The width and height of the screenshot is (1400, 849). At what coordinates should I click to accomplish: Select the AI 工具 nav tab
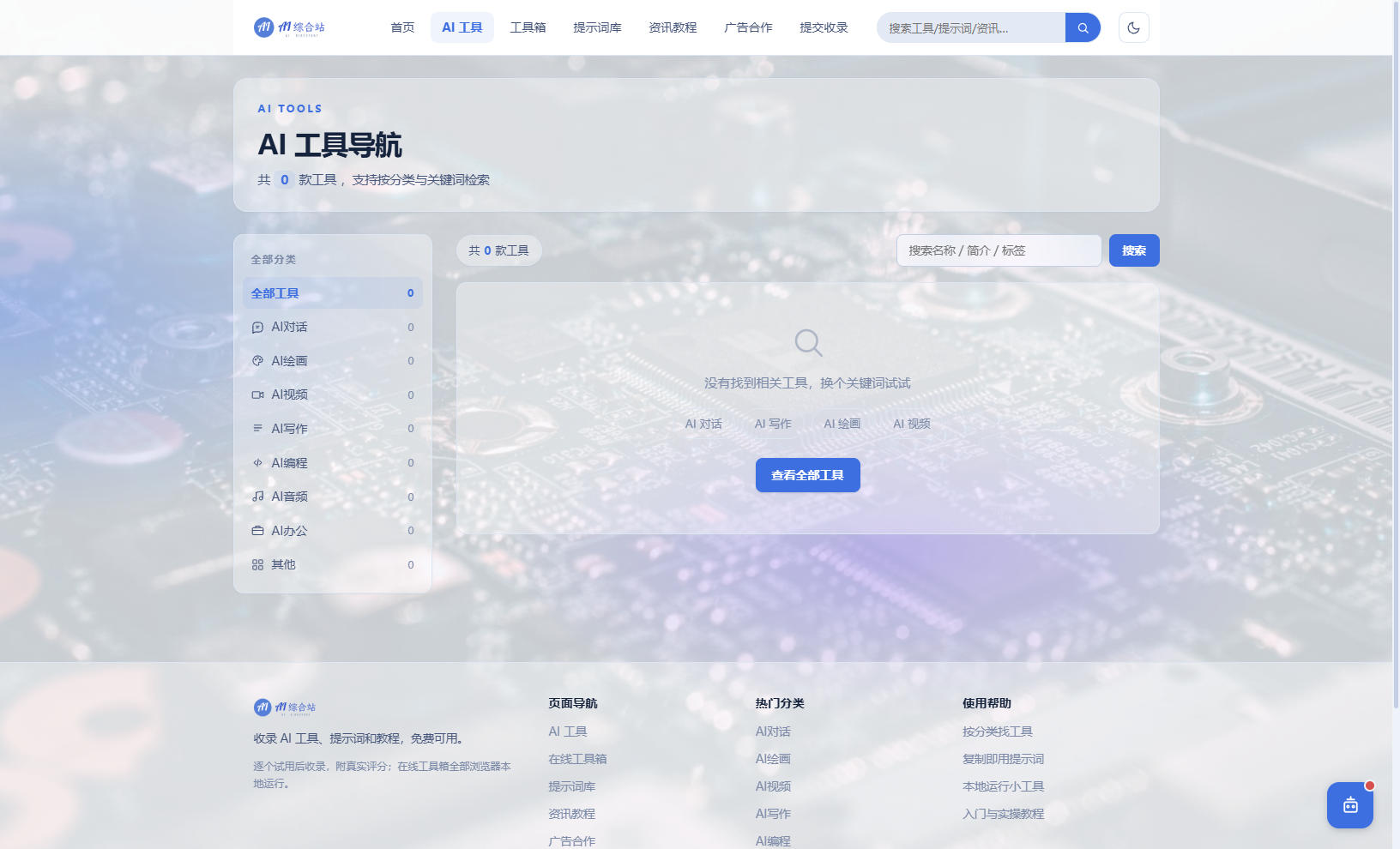pos(462,27)
